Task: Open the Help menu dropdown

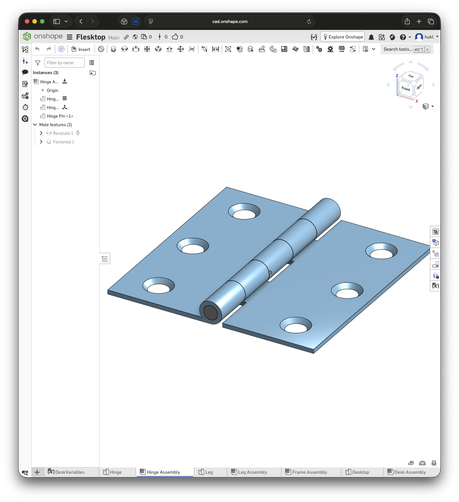Action: (x=405, y=37)
